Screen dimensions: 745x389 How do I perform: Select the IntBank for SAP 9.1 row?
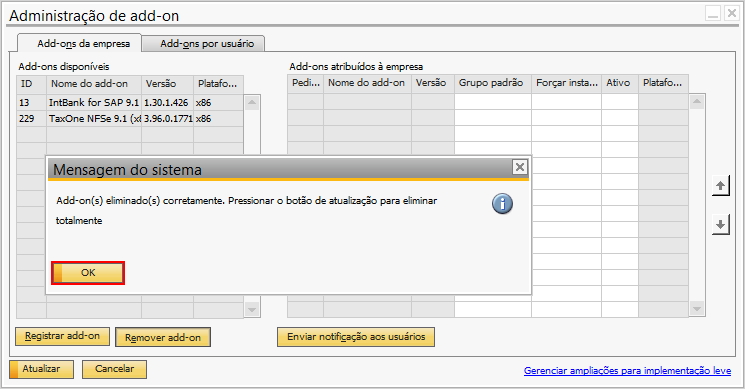tap(130, 103)
